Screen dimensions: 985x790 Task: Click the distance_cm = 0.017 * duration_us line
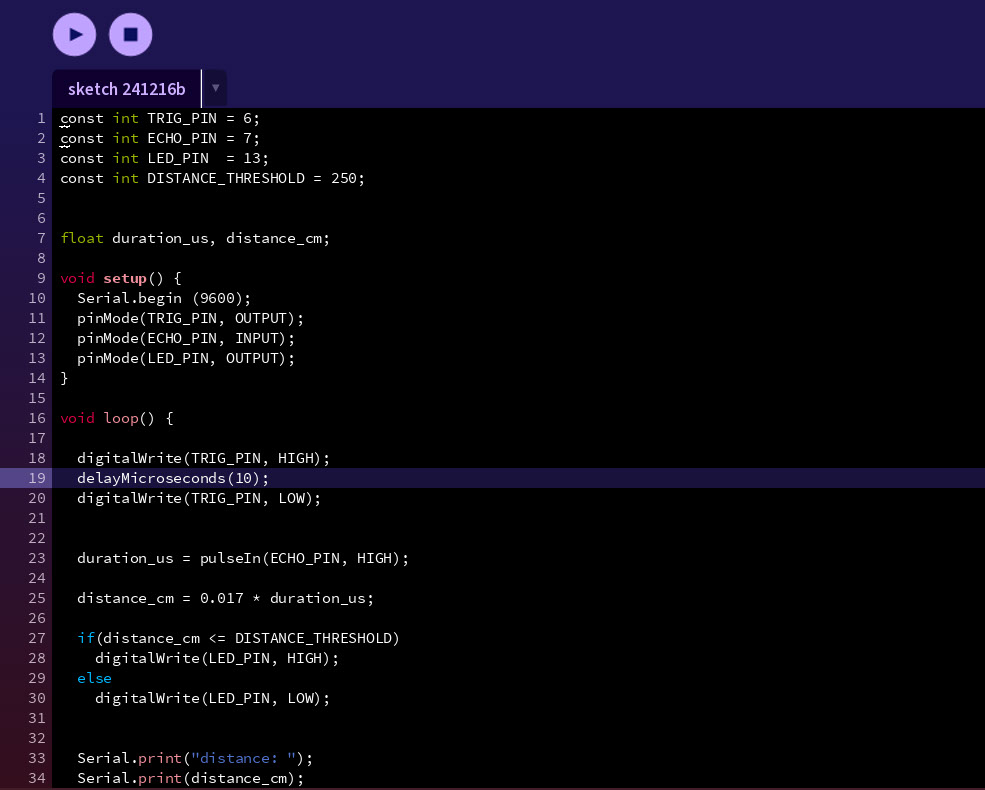click(x=226, y=598)
